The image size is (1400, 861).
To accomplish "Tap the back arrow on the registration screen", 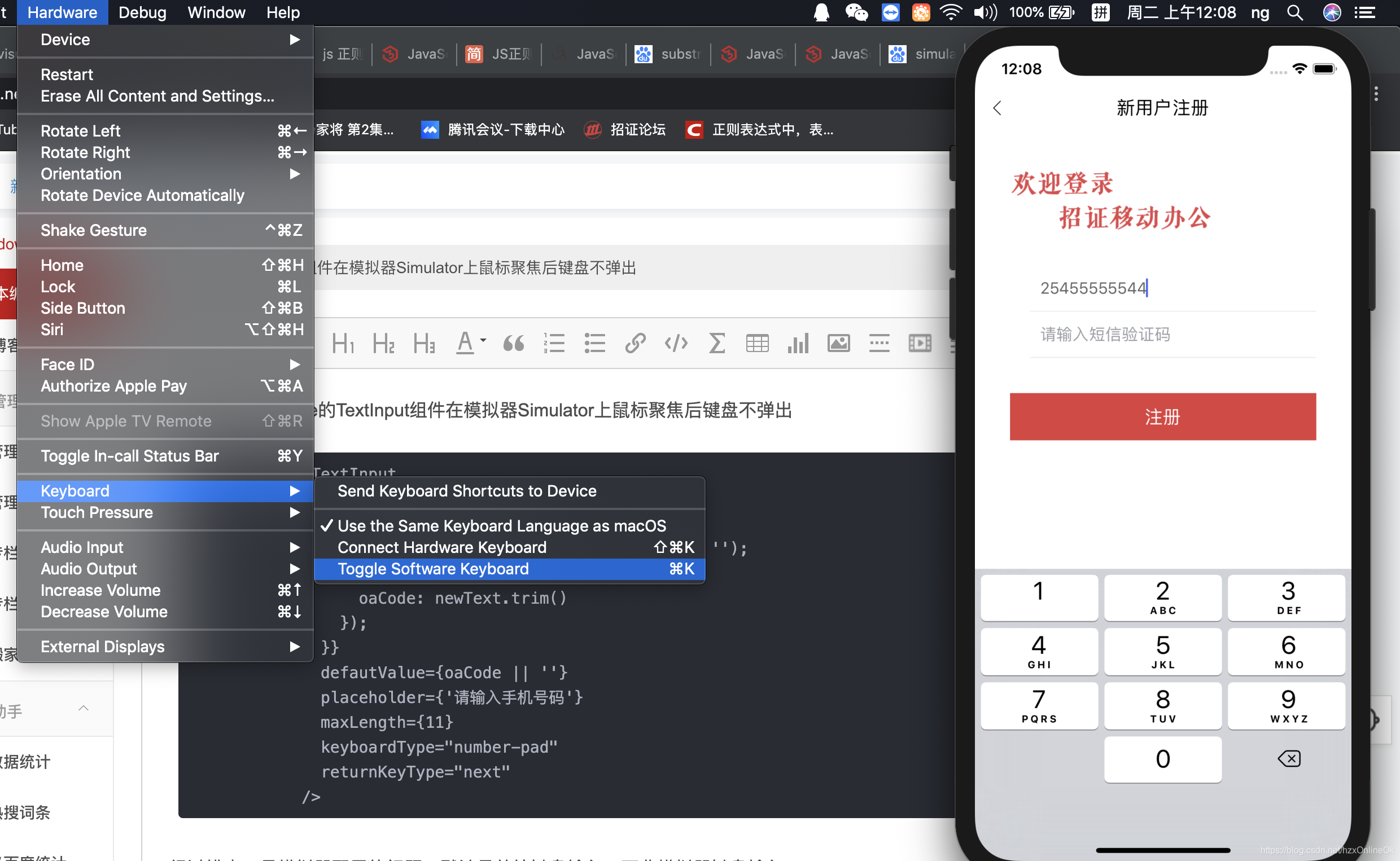I will [x=998, y=108].
